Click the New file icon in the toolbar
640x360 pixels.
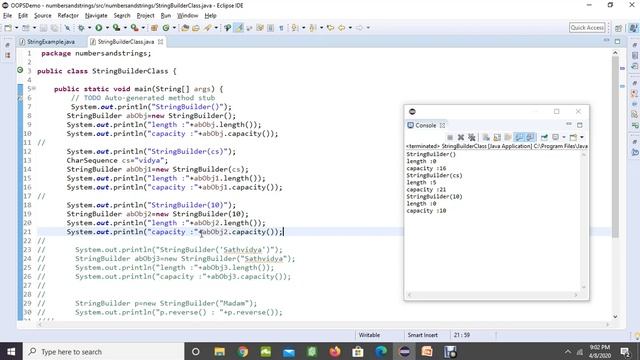[x=8, y=28]
